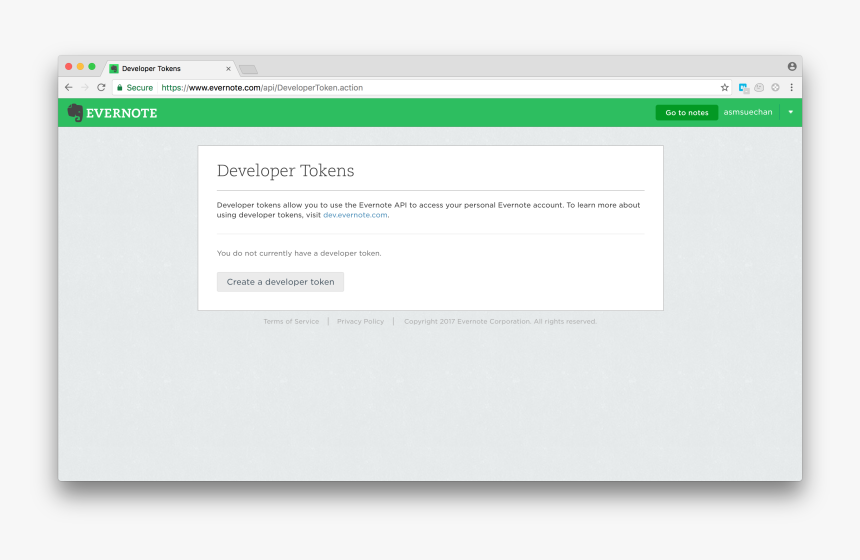This screenshot has width=860, height=560.
Task: Click the green Secure padlock icon
Action: [x=120, y=87]
